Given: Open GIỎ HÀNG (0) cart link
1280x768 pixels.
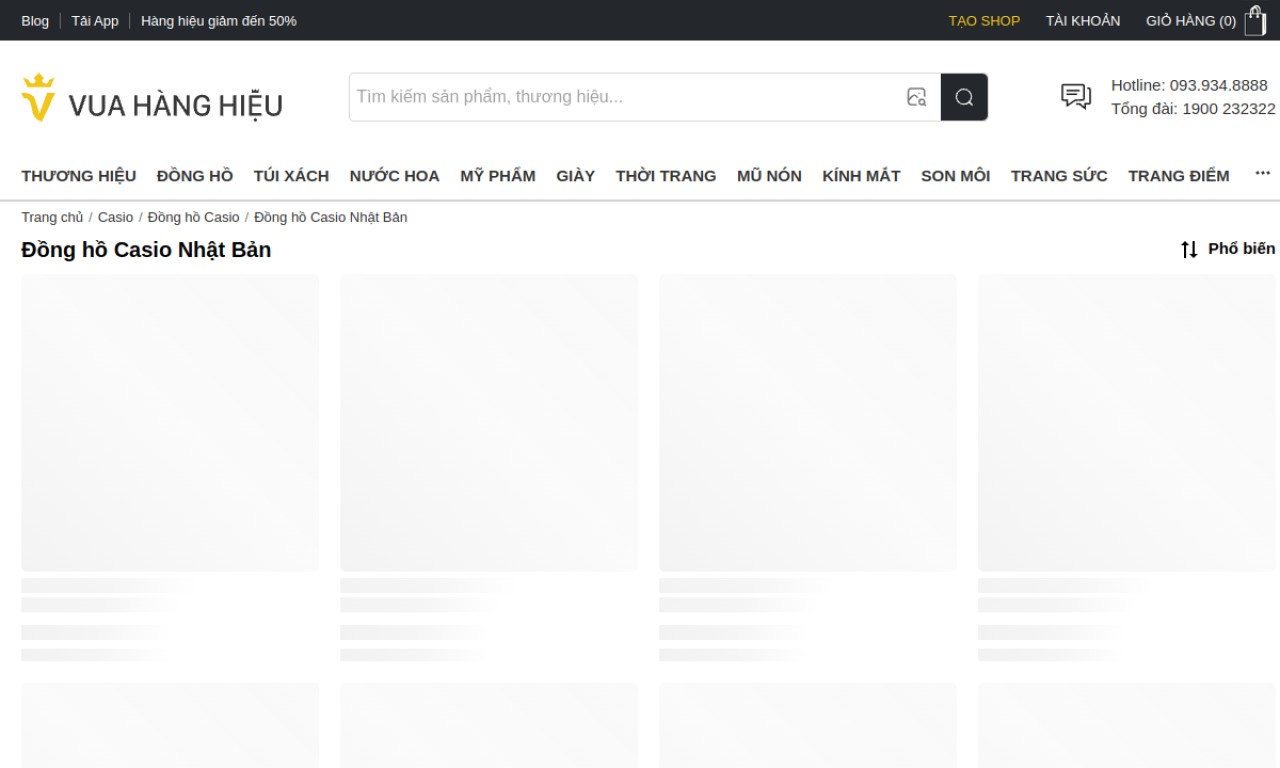Looking at the screenshot, I should 1191,20.
